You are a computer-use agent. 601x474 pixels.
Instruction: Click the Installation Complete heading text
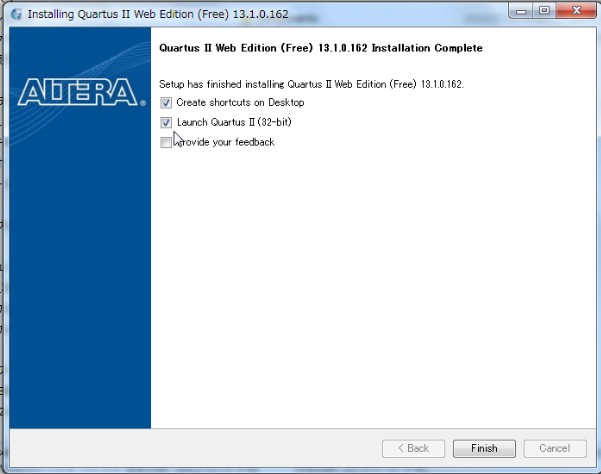[x=321, y=48]
